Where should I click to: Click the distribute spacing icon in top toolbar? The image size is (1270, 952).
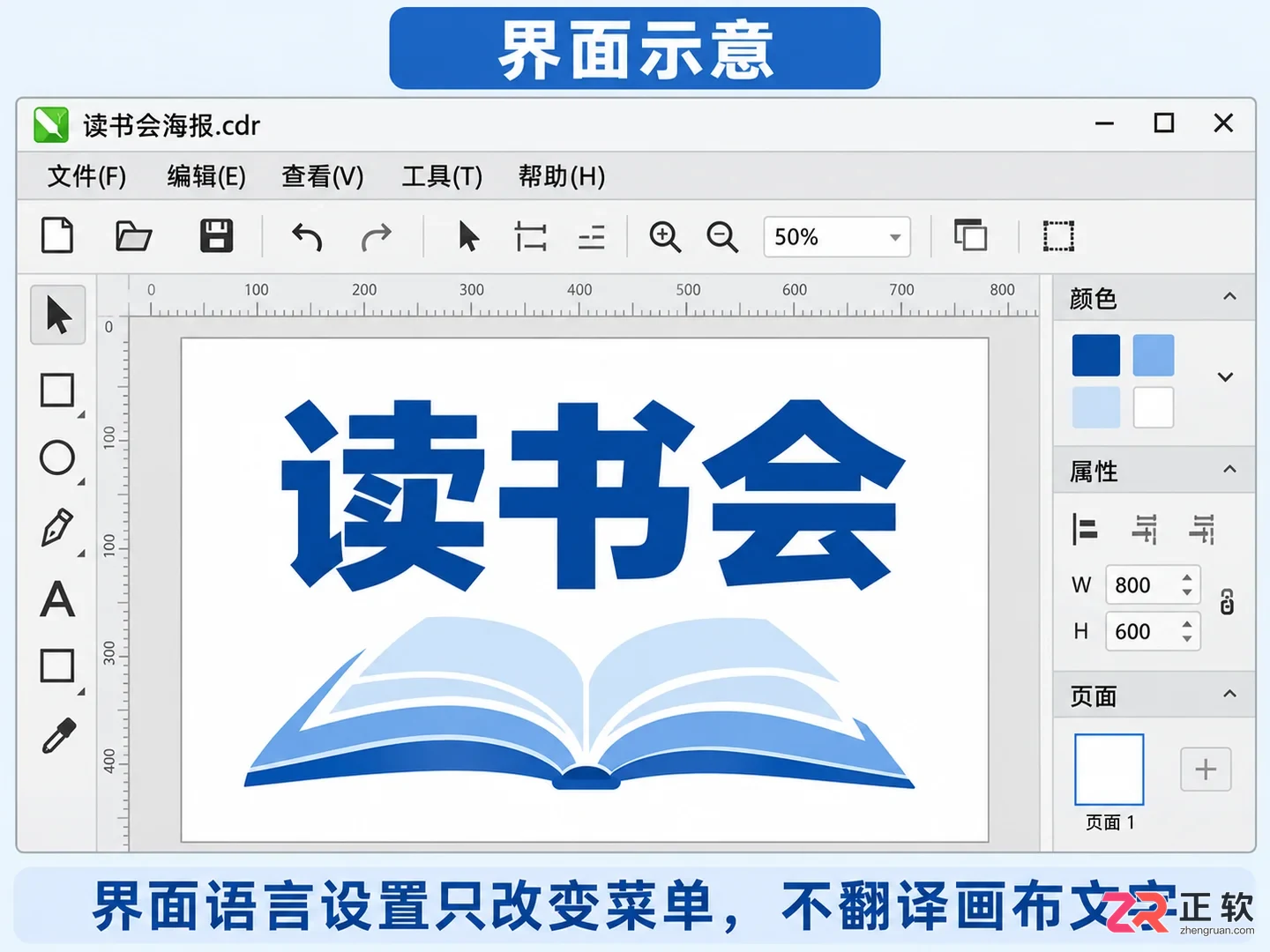[x=531, y=236]
